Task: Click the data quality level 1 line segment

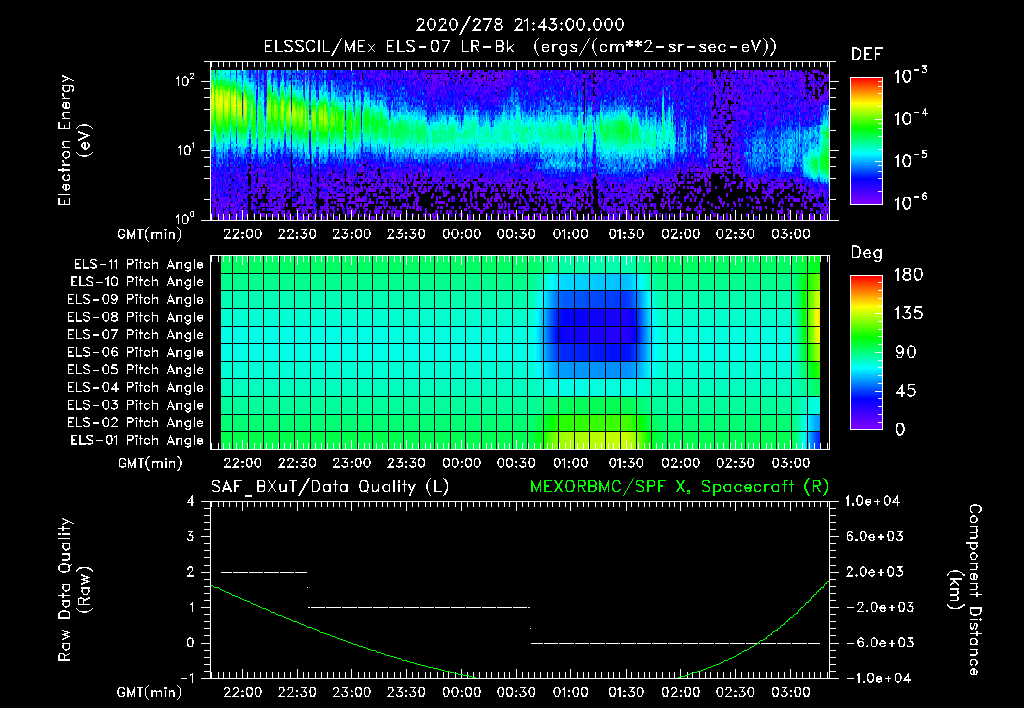Action: [419, 607]
